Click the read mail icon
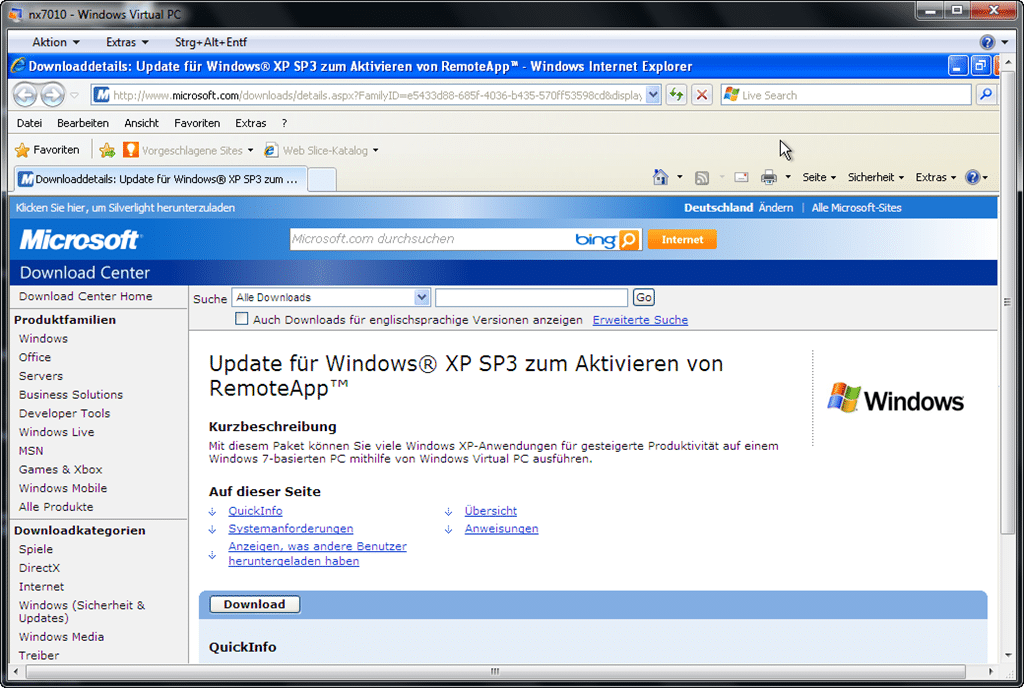Image resolution: width=1024 pixels, height=688 pixels. tap(741, 177)
